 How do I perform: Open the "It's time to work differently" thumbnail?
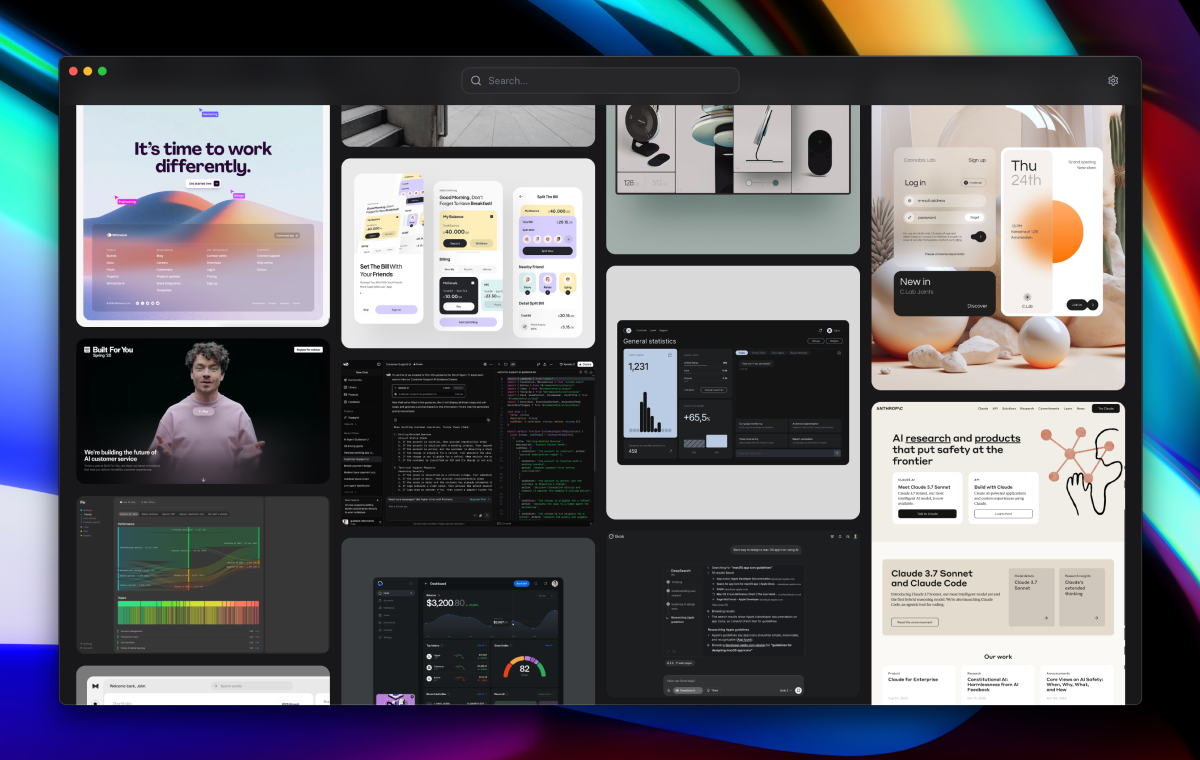203,215
